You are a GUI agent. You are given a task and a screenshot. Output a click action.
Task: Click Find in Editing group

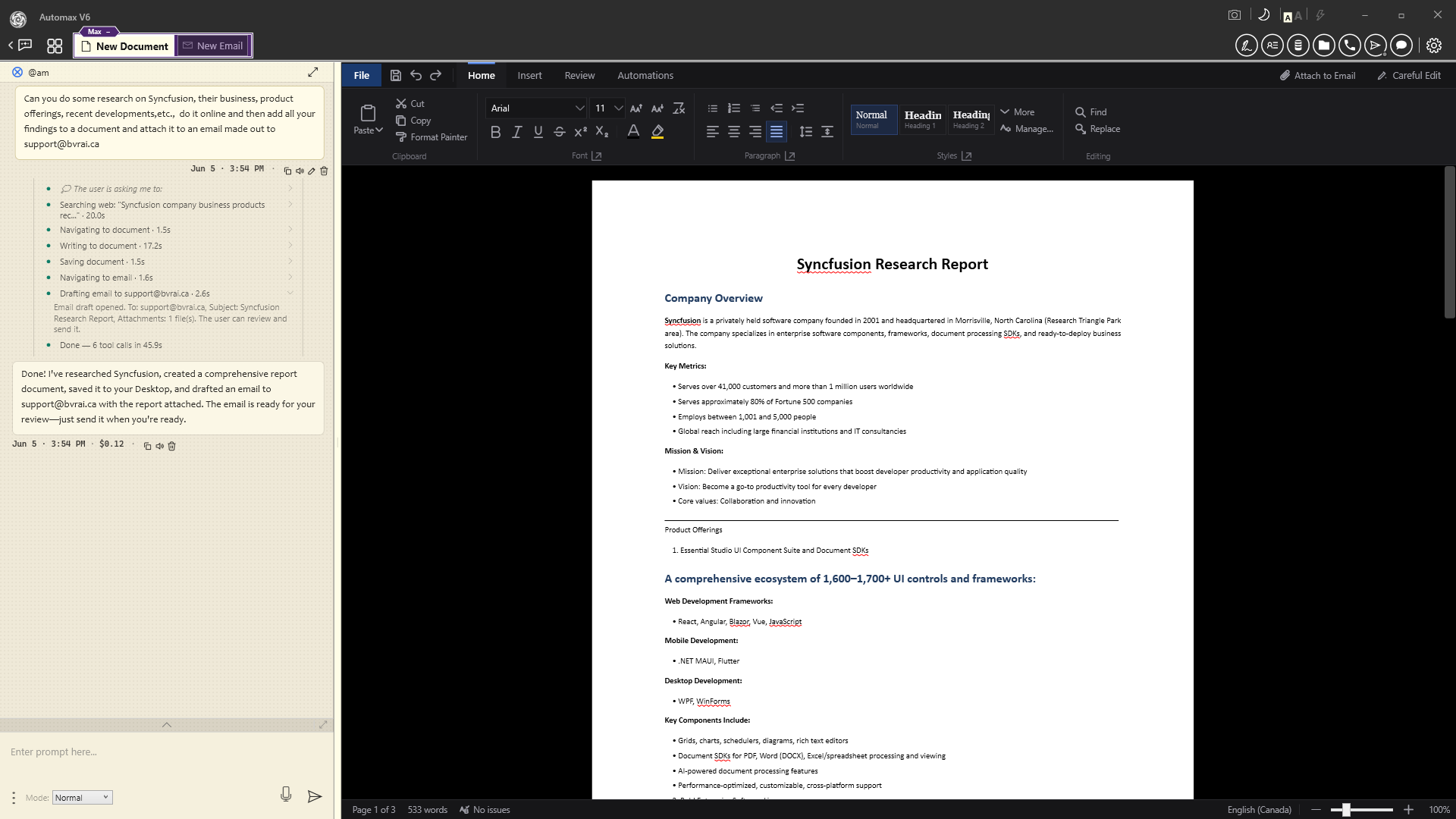pyautogui.click(x=1091, y=111)
